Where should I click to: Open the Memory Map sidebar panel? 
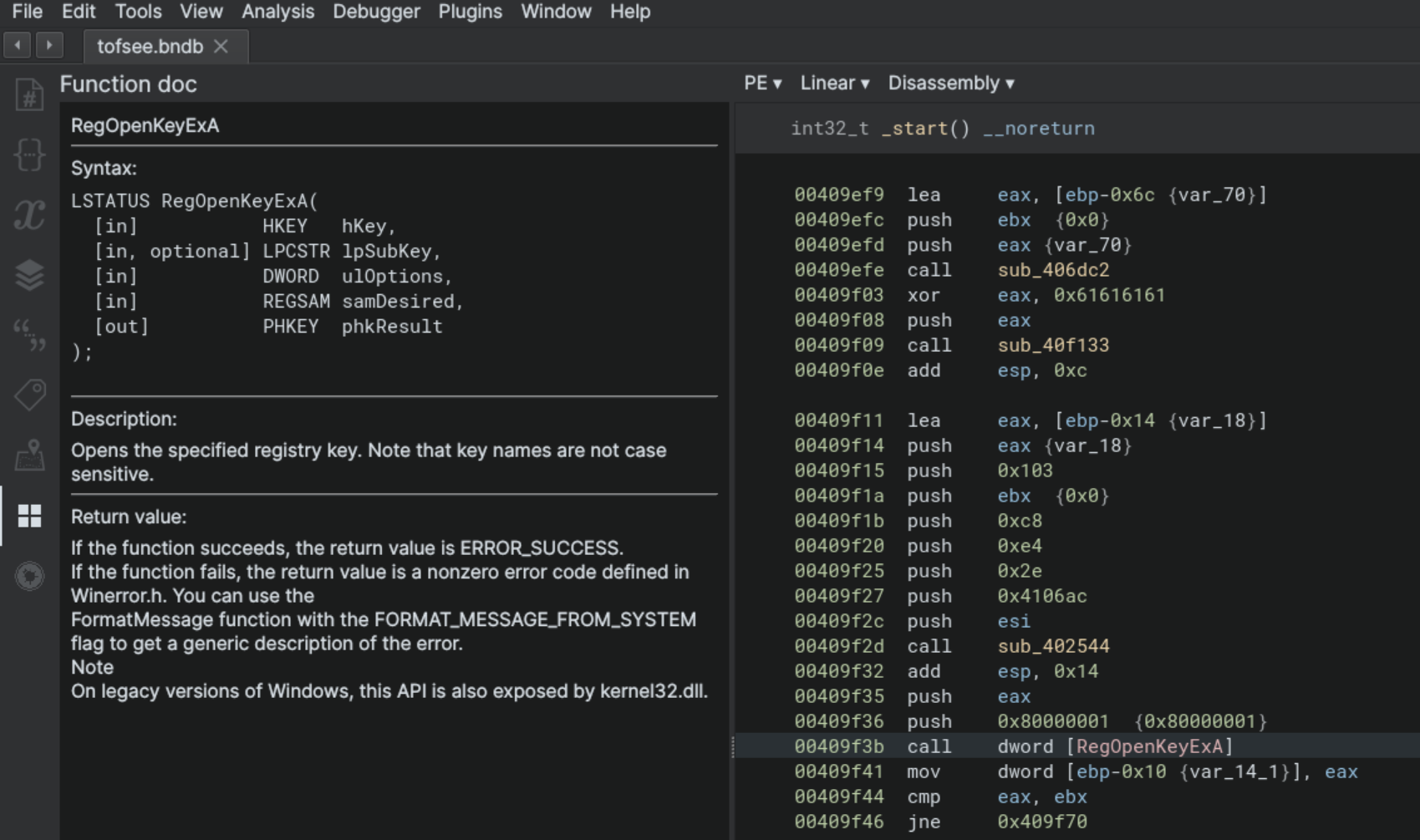pos(29,458)
